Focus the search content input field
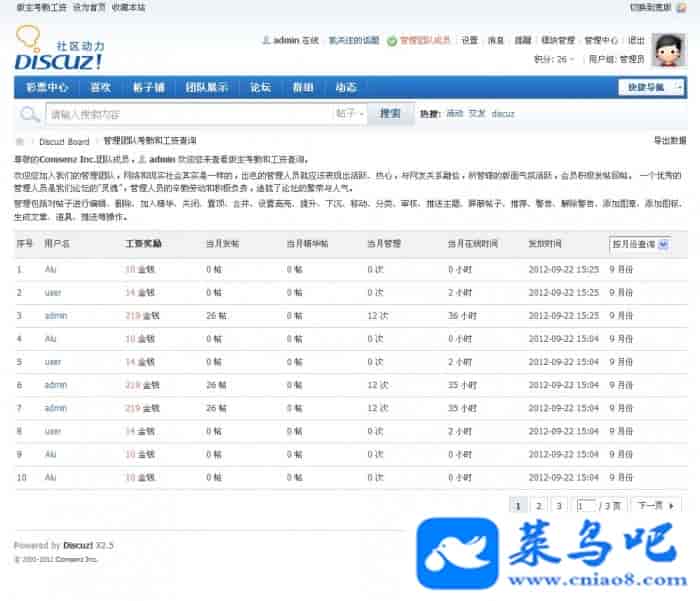 click(190, 114)
